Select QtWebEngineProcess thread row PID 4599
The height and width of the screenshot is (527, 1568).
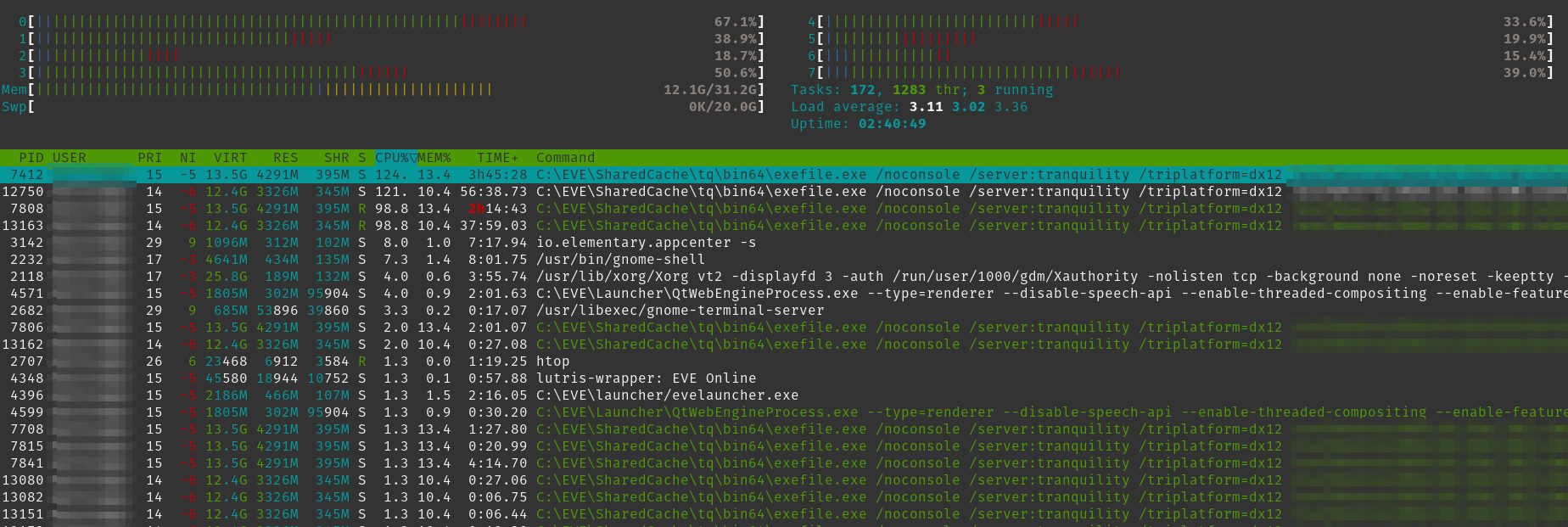(784, 412)
